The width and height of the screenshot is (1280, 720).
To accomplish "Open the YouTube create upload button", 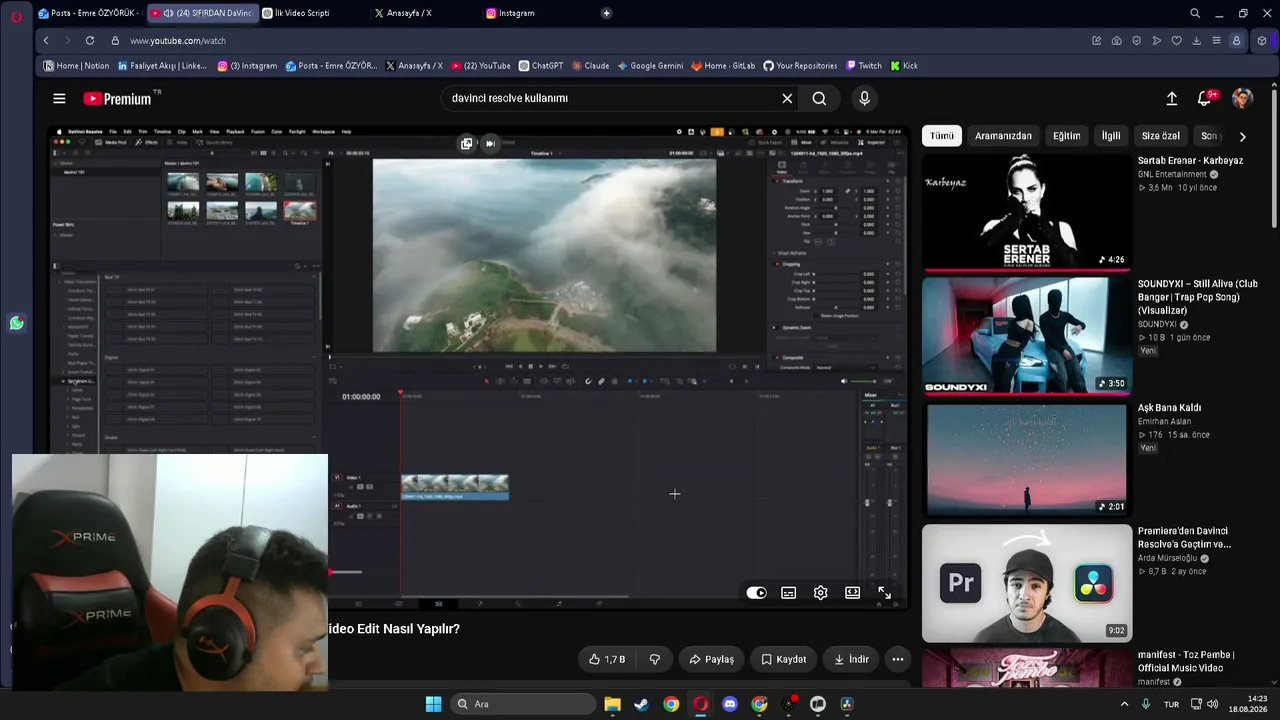I will tap(1172, 98).
